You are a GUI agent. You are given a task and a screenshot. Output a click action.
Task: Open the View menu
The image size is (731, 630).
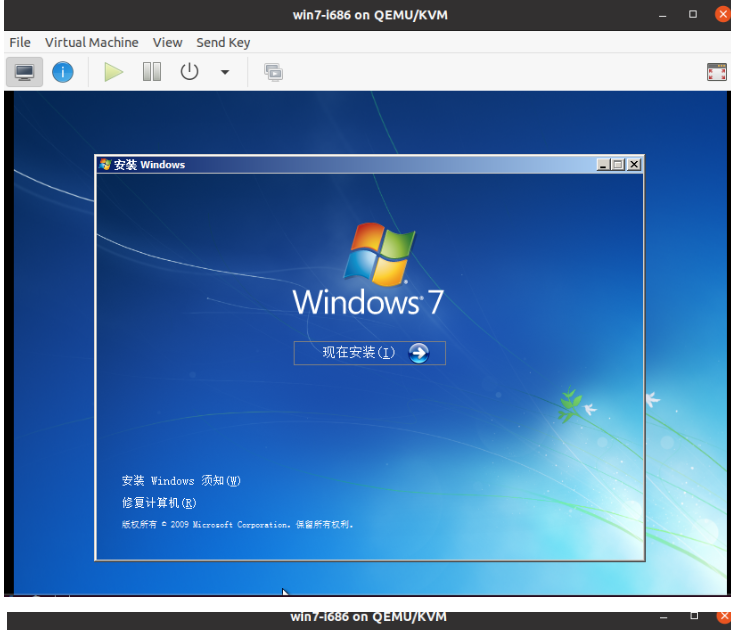pos(167,42)
